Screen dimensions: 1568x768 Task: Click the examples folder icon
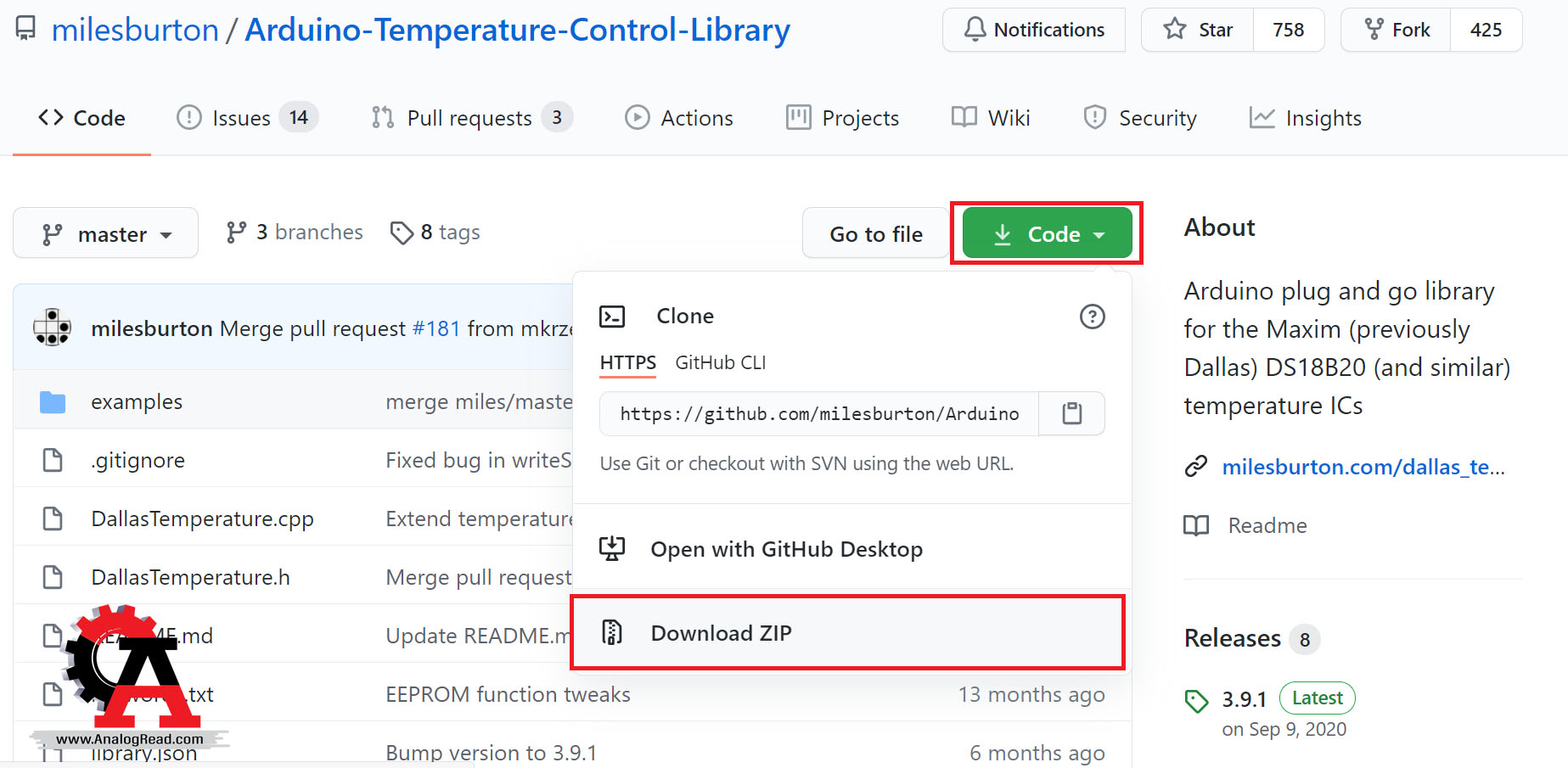click(53, 401)
